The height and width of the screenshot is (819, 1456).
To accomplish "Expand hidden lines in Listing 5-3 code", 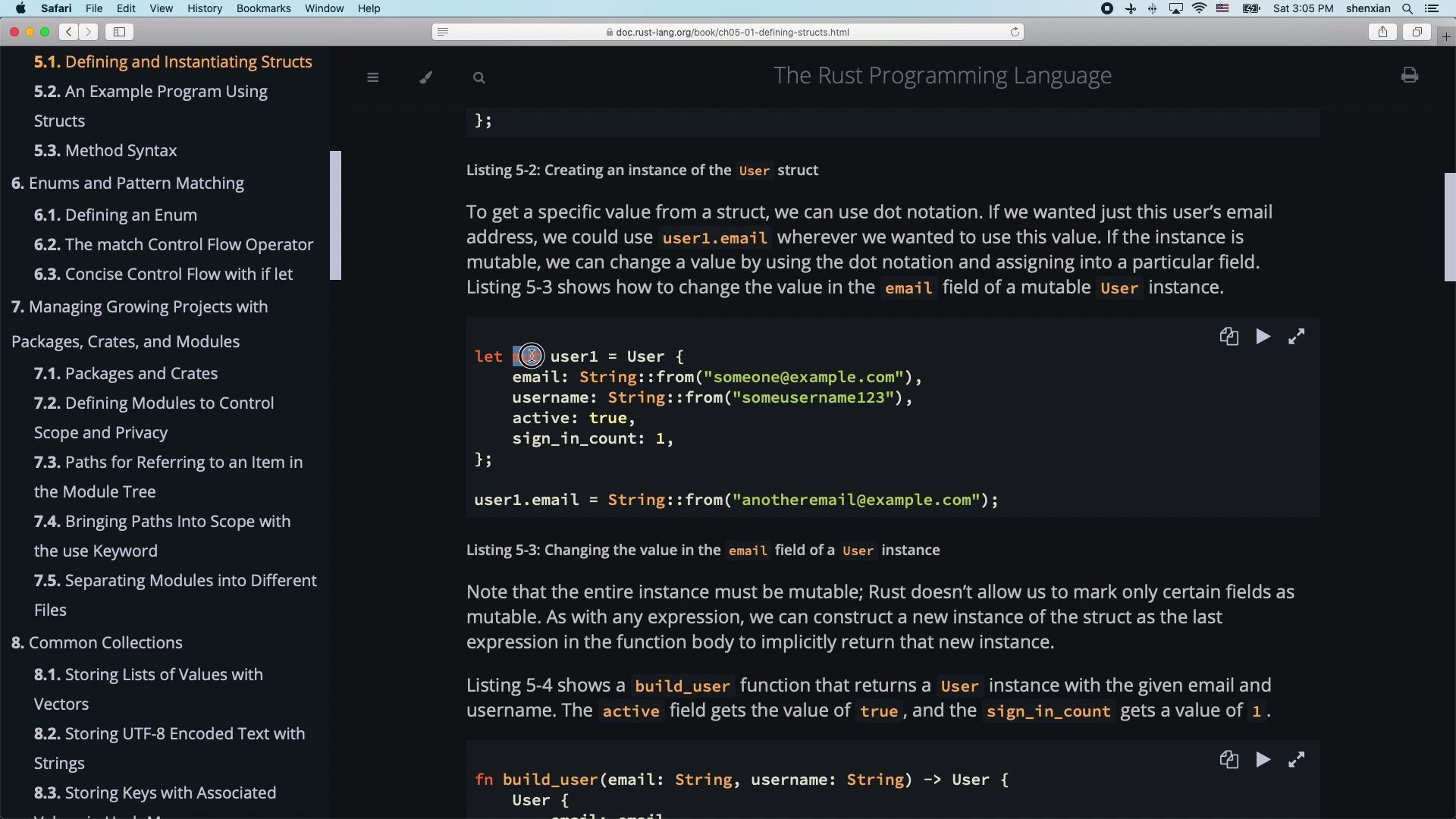I will click(x=1297, y=337).
